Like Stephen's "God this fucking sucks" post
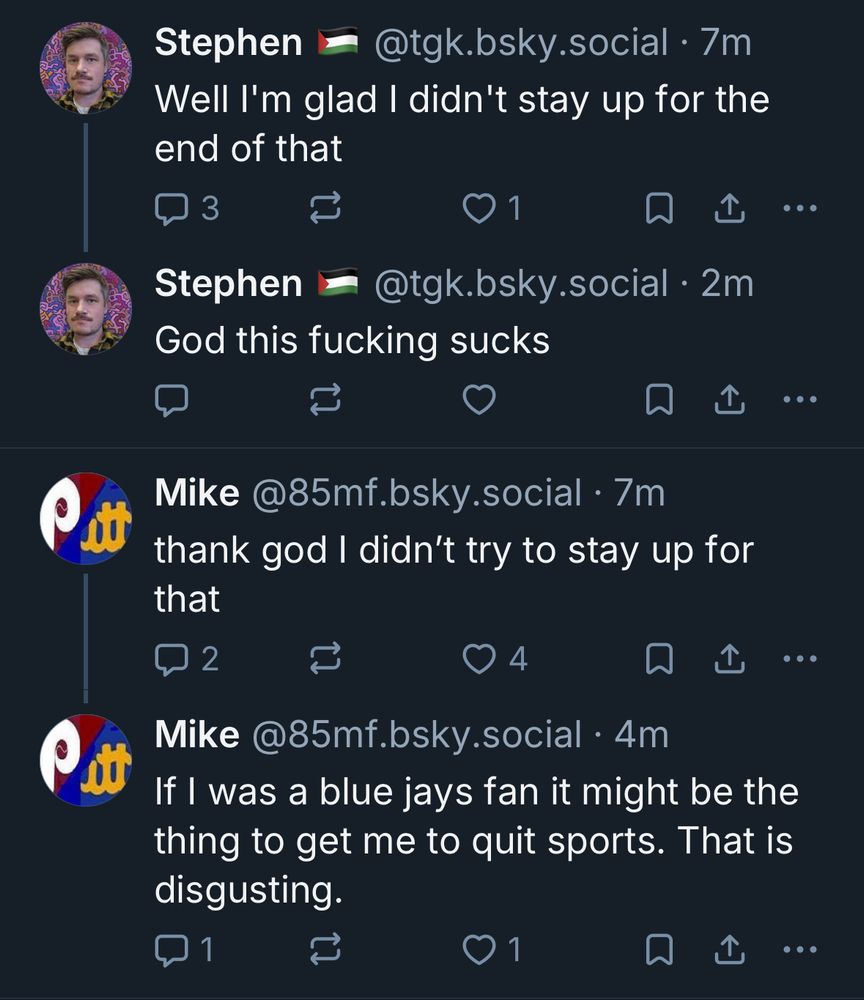 [481, 400]
